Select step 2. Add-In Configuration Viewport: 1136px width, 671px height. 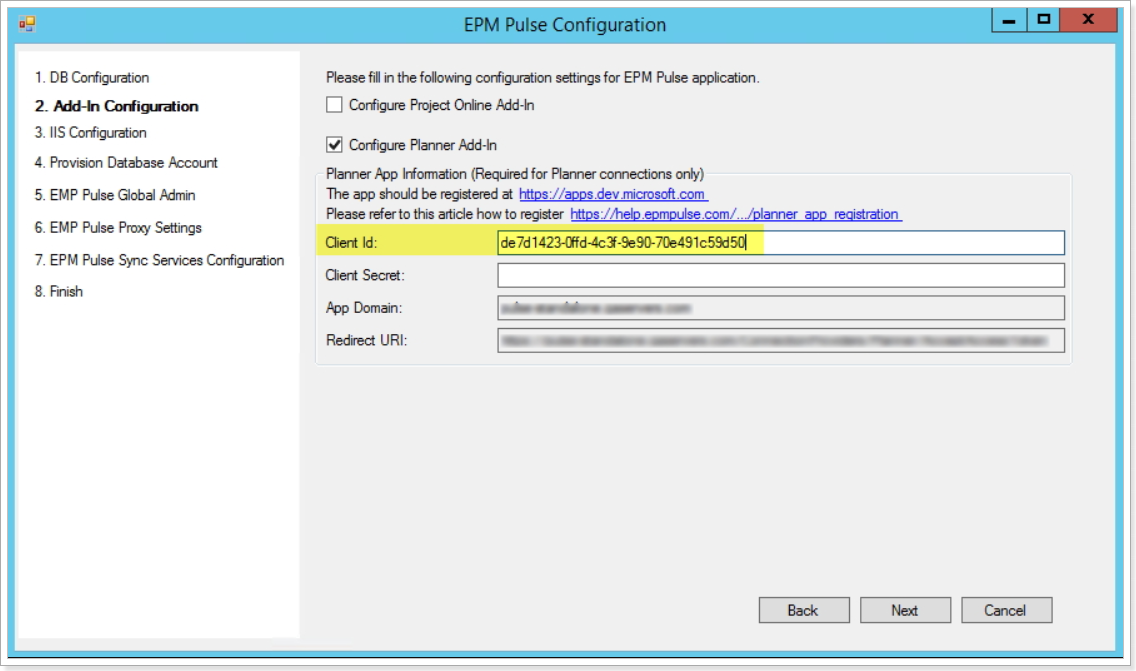117,106
